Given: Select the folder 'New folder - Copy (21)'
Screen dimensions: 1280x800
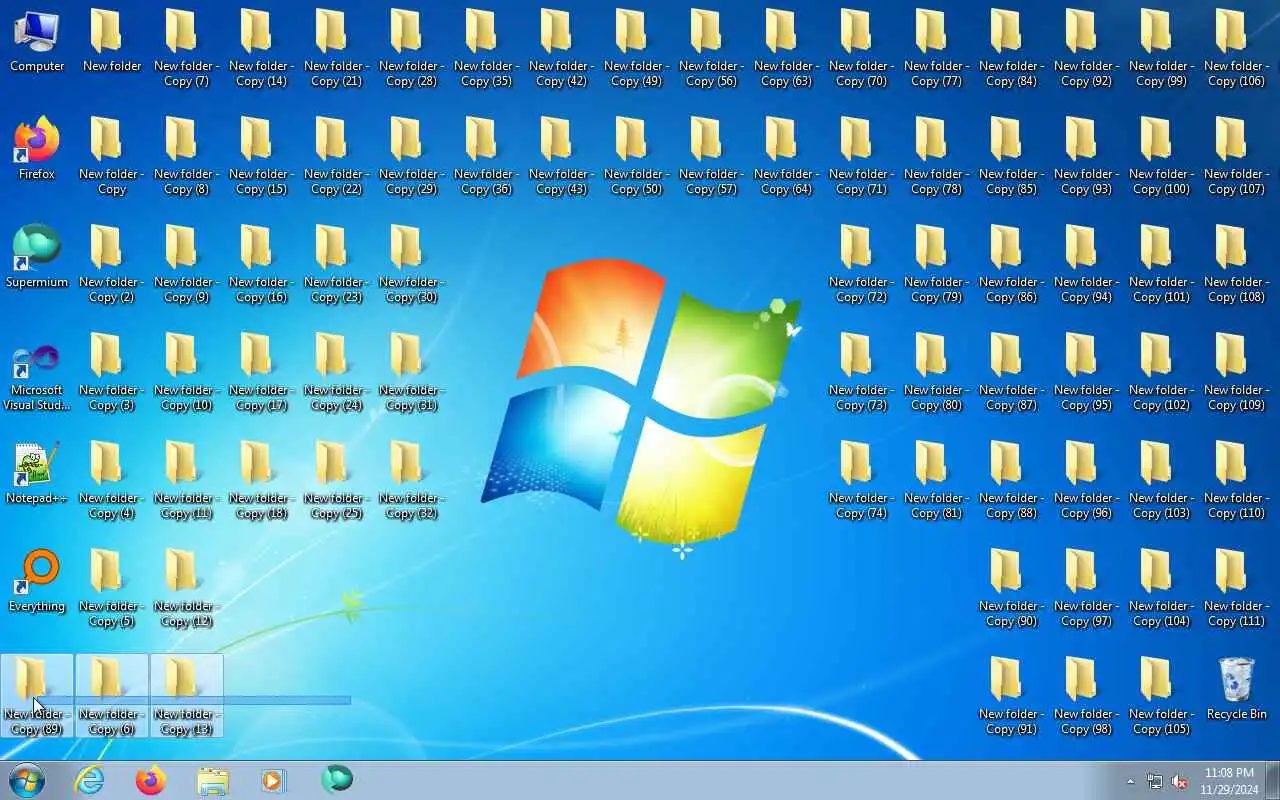Looking at the screenshot, I should tap(337, 48).
